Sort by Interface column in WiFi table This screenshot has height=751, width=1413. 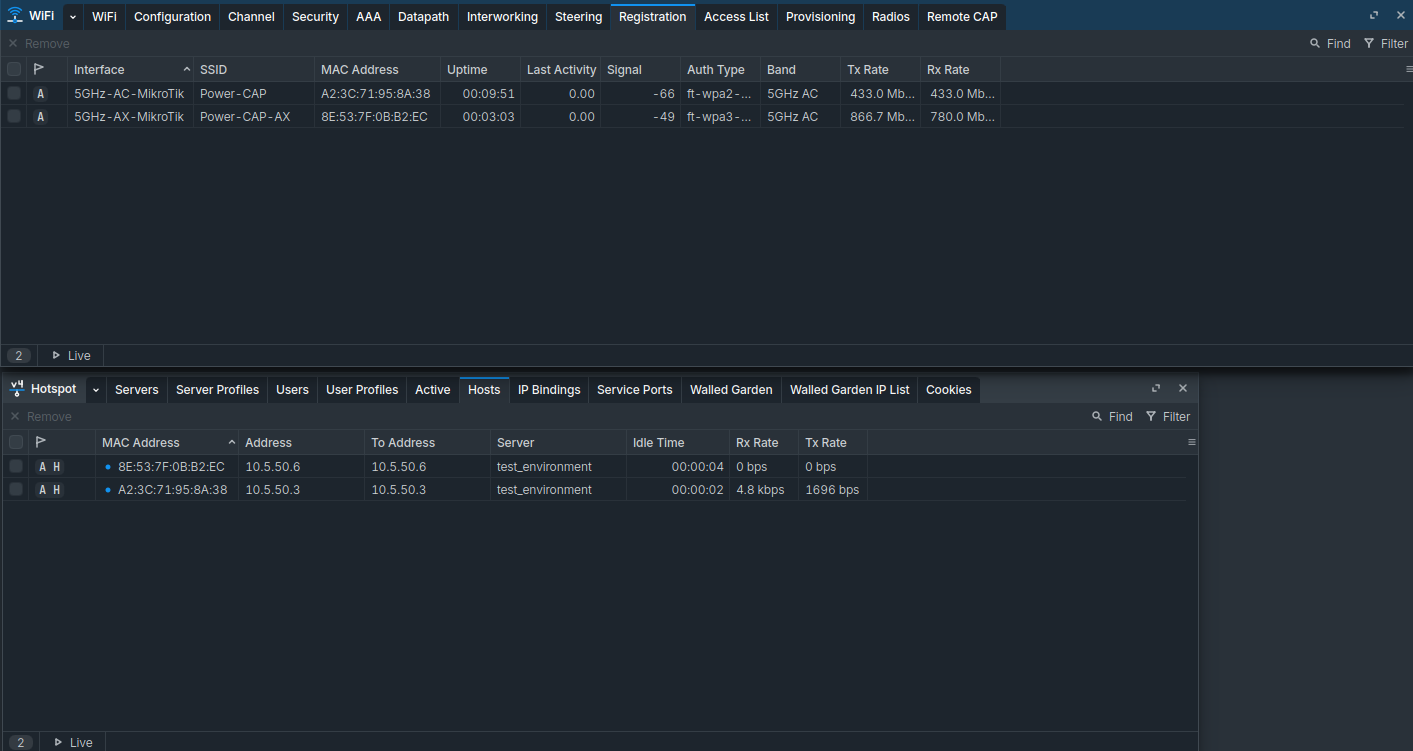coord(130,69)
